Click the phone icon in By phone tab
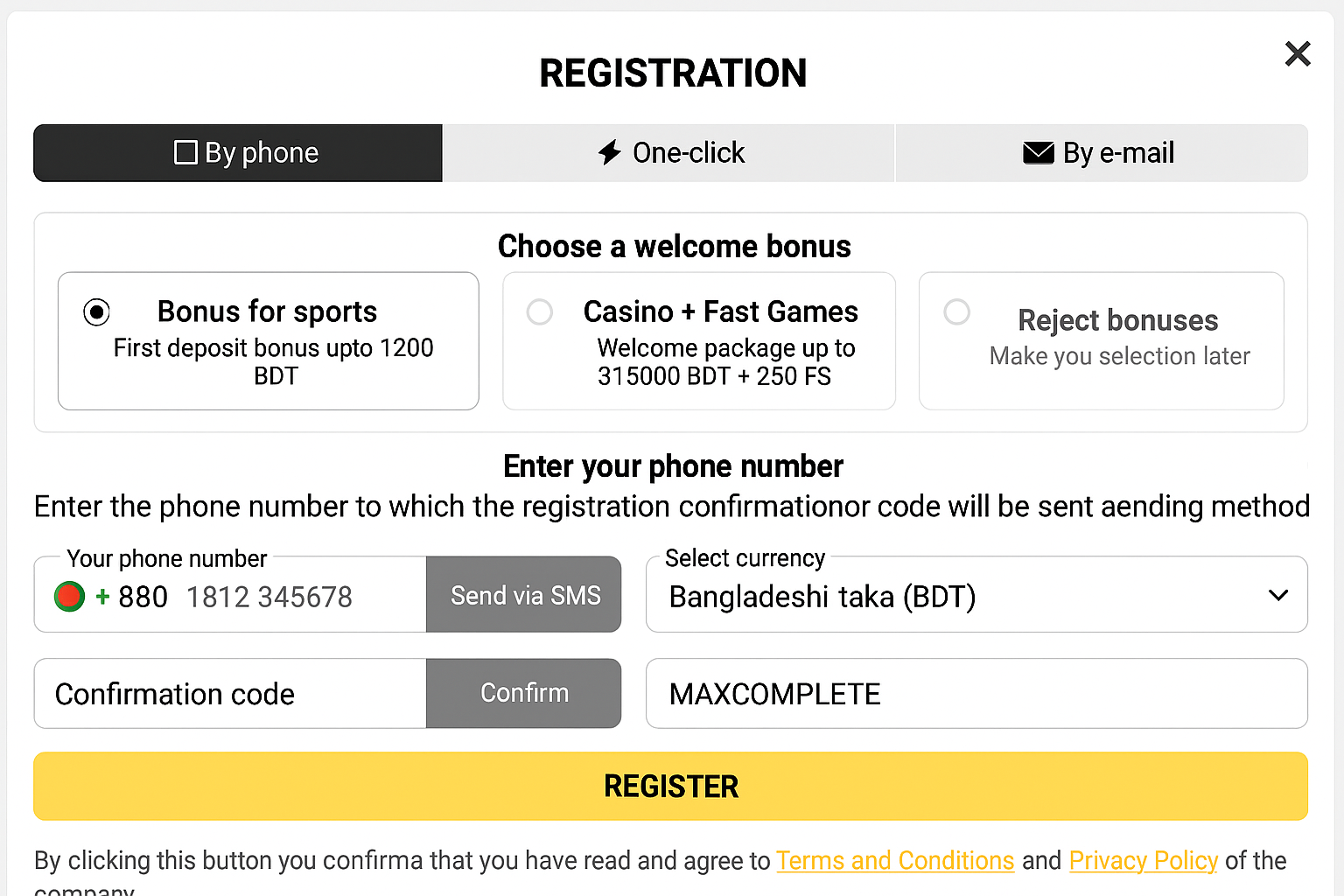 coord(185,153)
